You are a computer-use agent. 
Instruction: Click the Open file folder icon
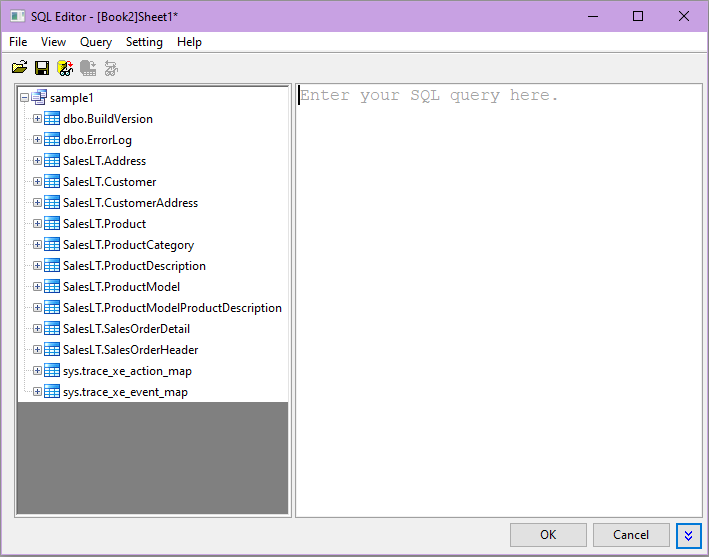coord(19,68)
